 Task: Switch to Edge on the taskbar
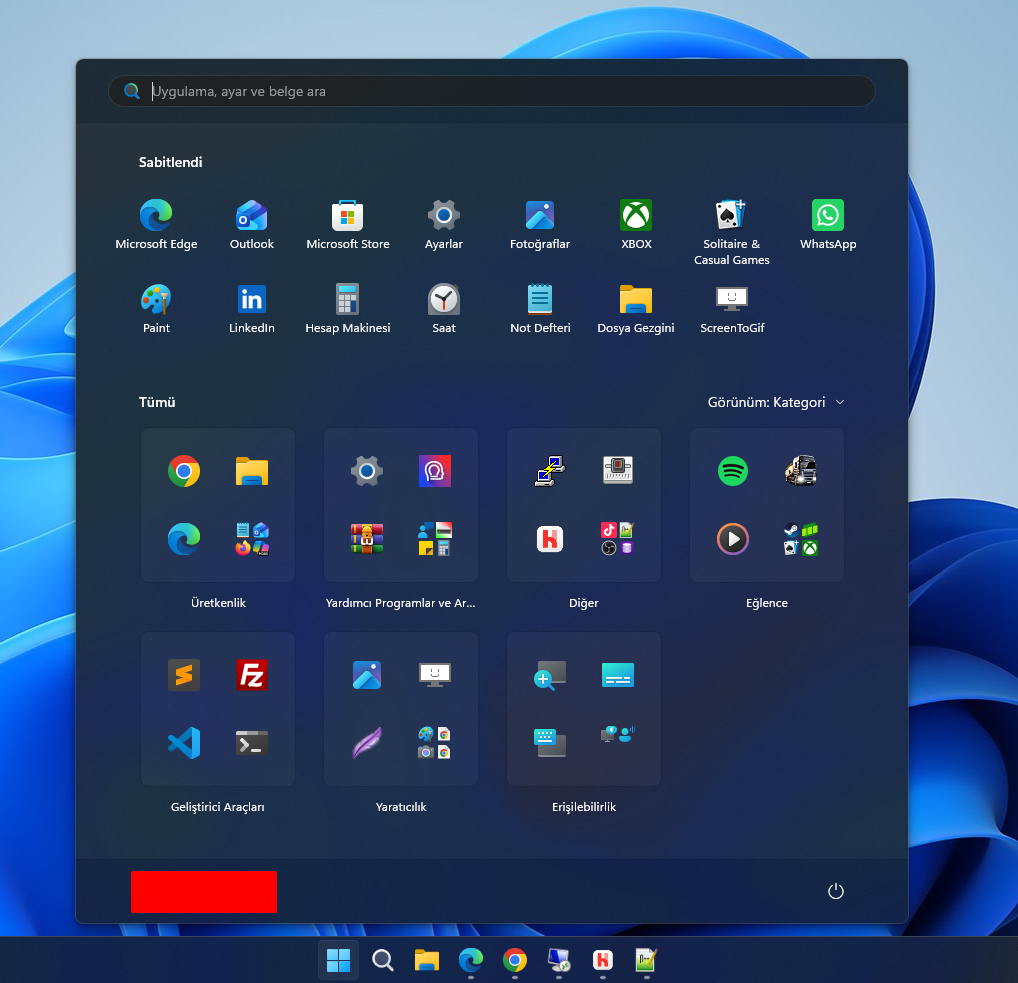coord(471,960)
